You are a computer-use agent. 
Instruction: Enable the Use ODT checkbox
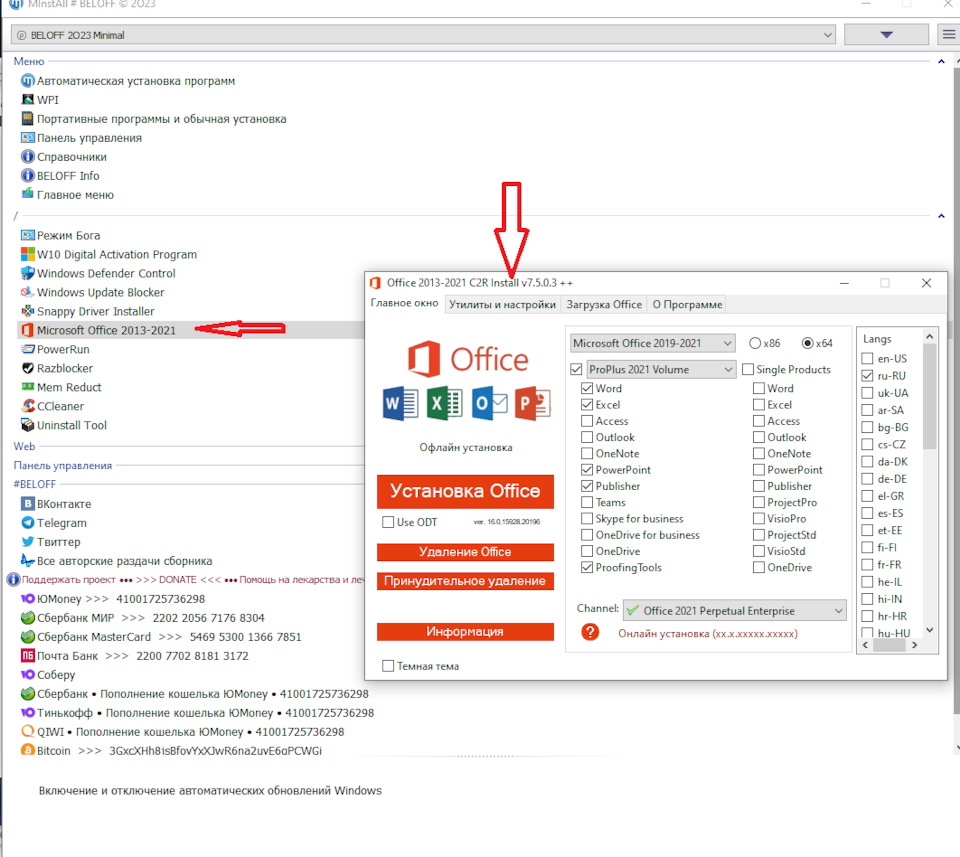point(388,522)
